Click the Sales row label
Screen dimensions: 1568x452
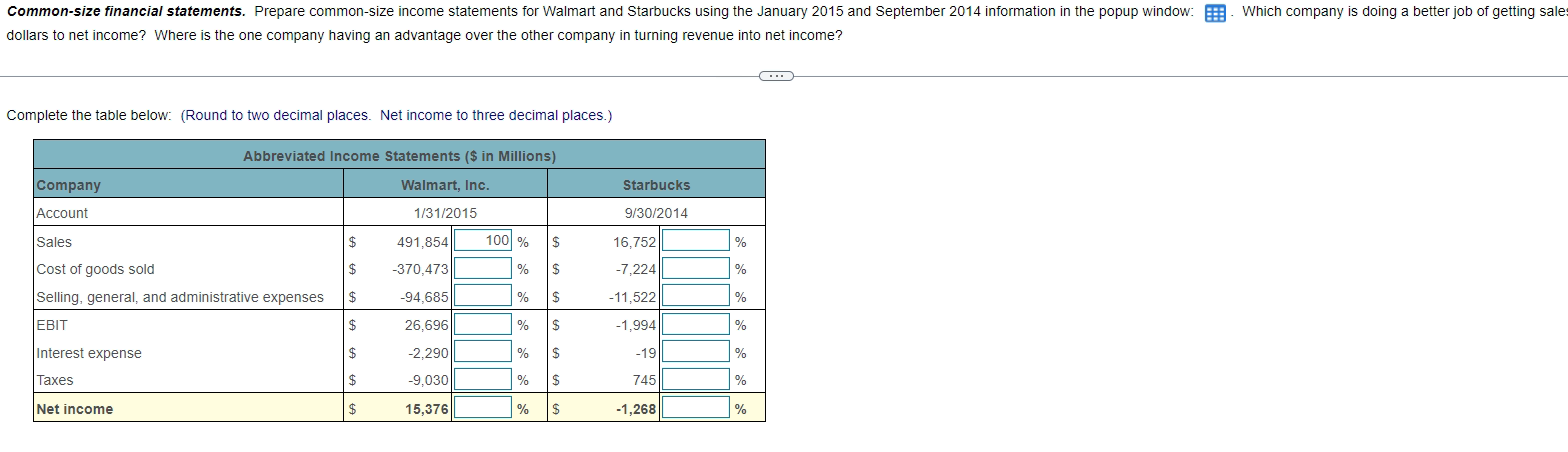(x=54, y=242)
